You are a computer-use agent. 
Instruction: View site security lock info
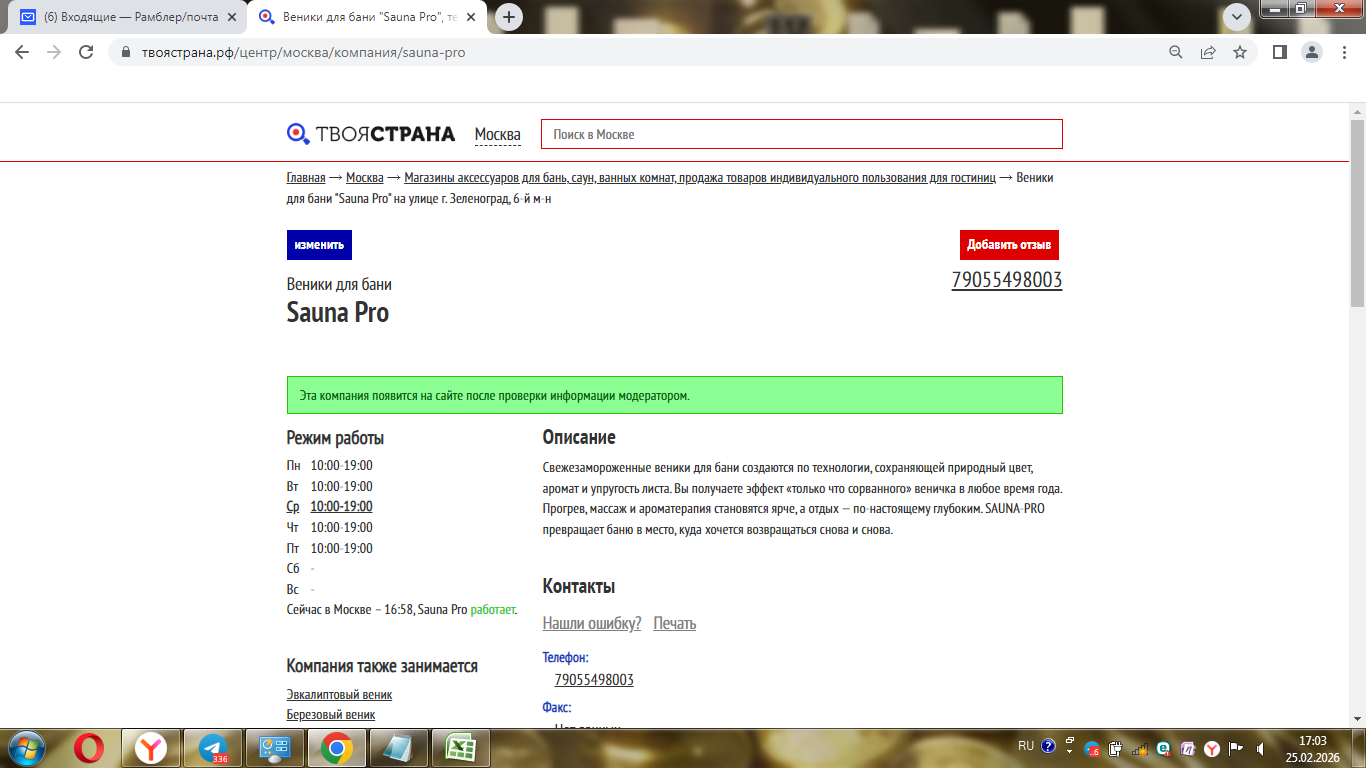tap(126, 53)
